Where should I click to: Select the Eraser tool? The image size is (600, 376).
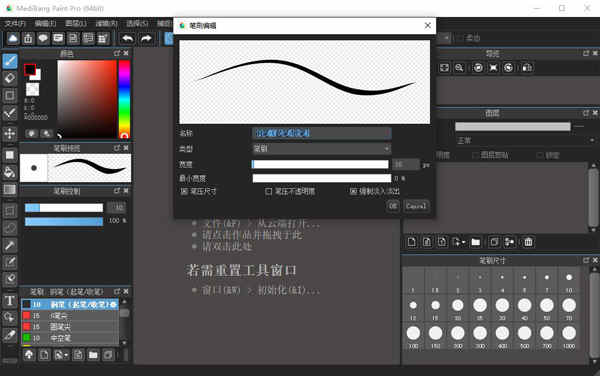tap(10, 78)
